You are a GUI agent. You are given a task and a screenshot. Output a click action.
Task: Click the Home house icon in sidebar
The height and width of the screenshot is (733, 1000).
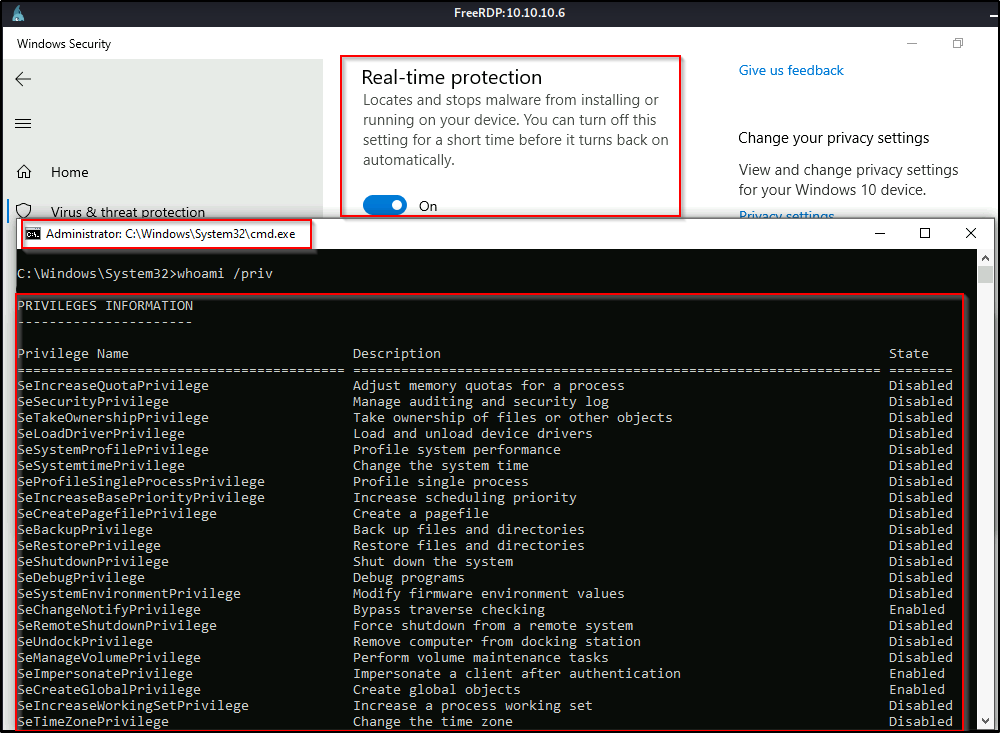pos(25,172)
